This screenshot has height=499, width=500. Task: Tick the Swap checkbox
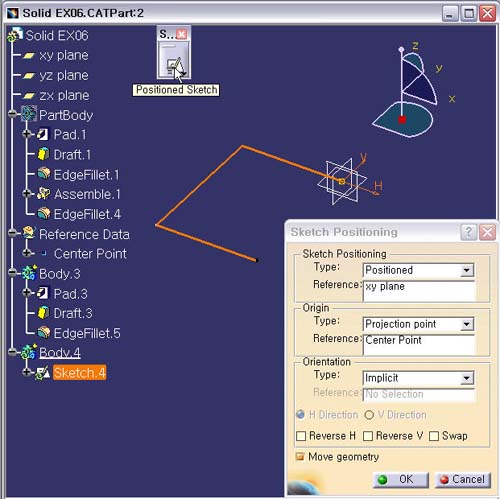pyautogui.click(x=434, y=436)
